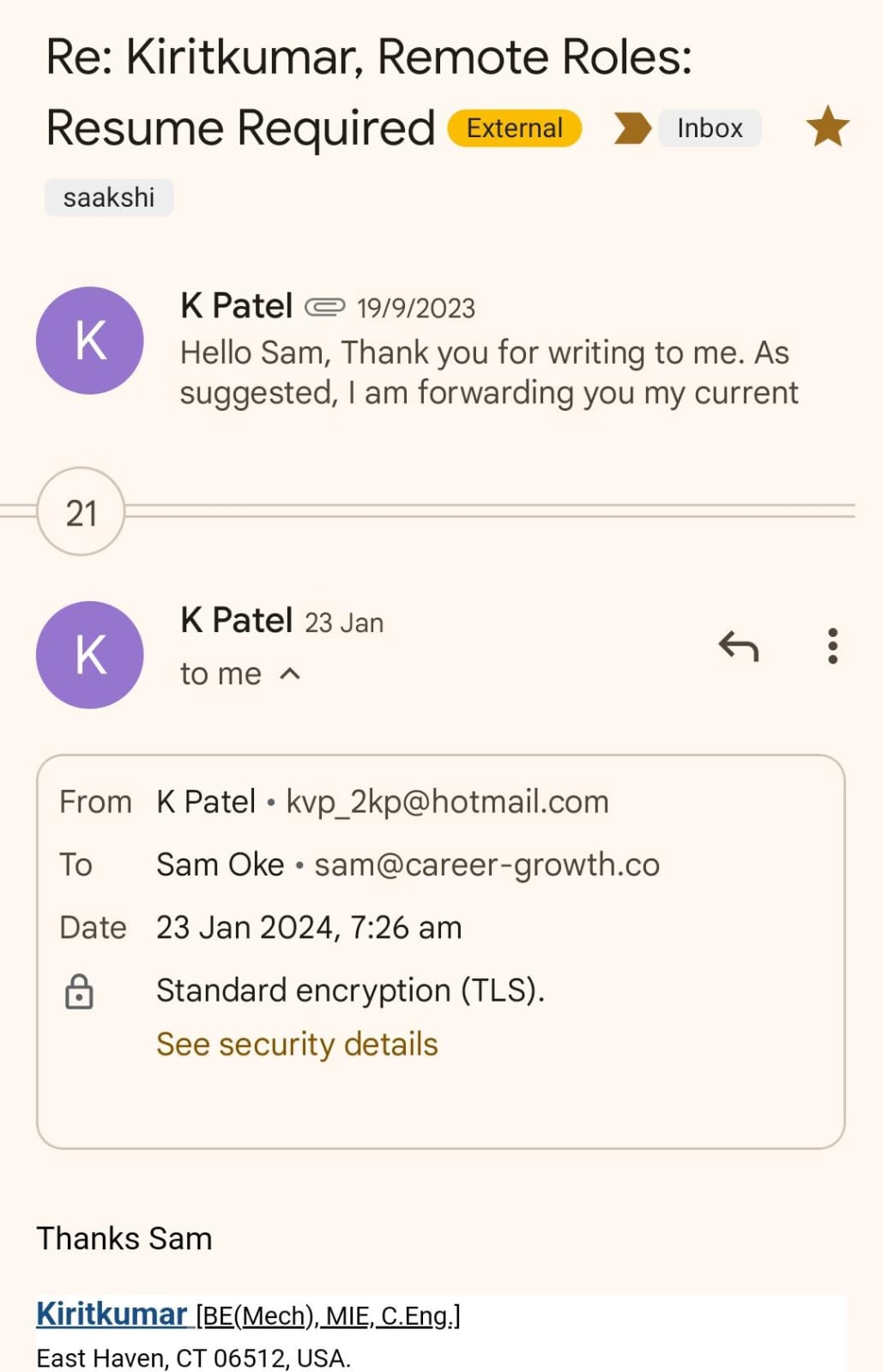Tap the External warning badge
The image size is (882, 1372).
click(x=515, y=129)
